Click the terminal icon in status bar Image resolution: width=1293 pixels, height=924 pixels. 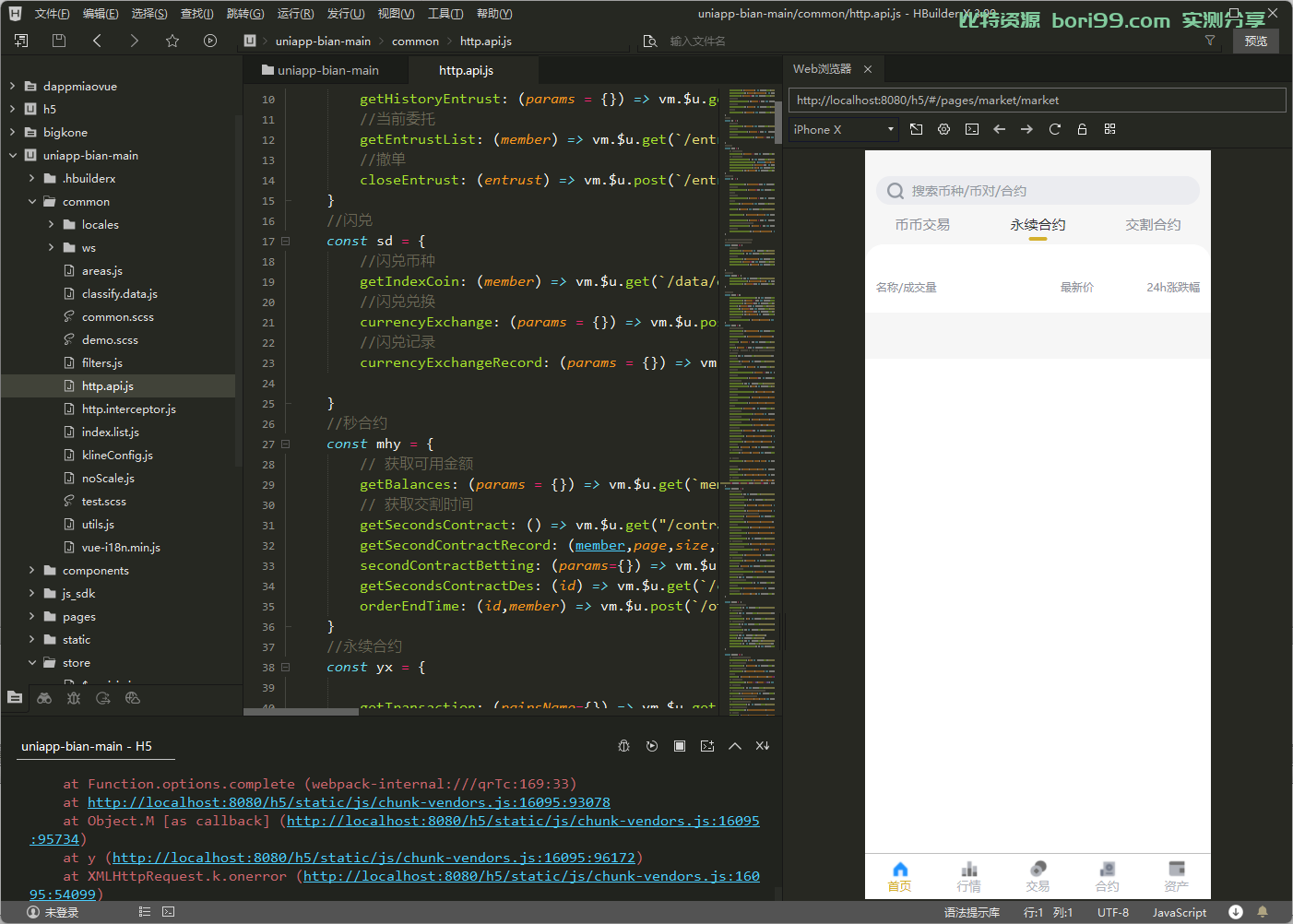(x=168, y=912)
